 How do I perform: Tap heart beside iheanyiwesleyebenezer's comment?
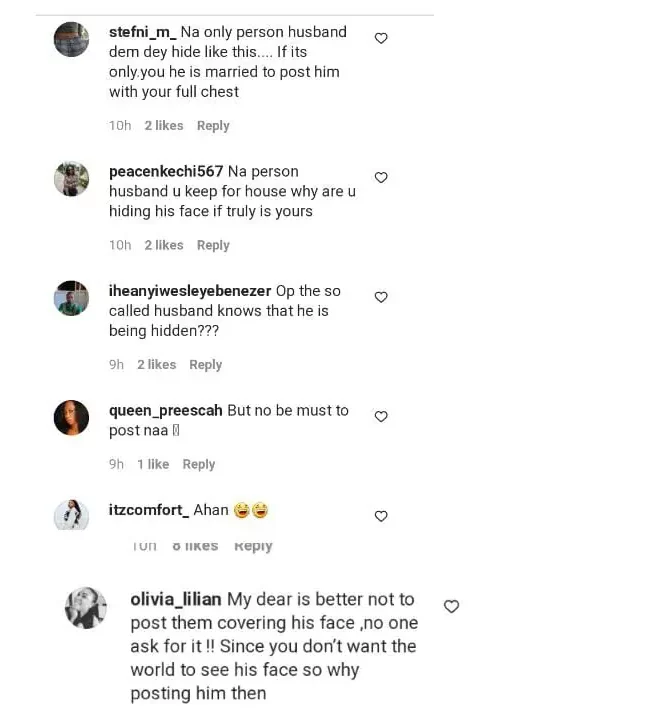tap(381, 297)
